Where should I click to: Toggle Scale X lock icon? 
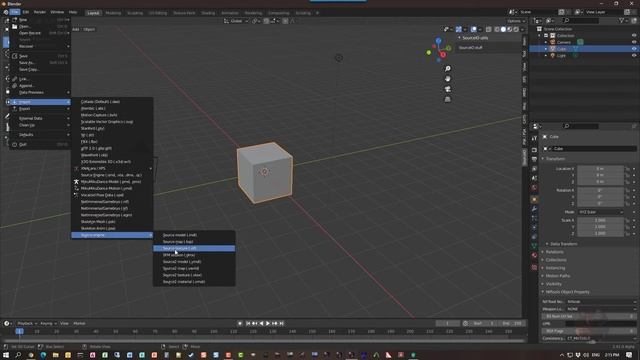(627, 220)
